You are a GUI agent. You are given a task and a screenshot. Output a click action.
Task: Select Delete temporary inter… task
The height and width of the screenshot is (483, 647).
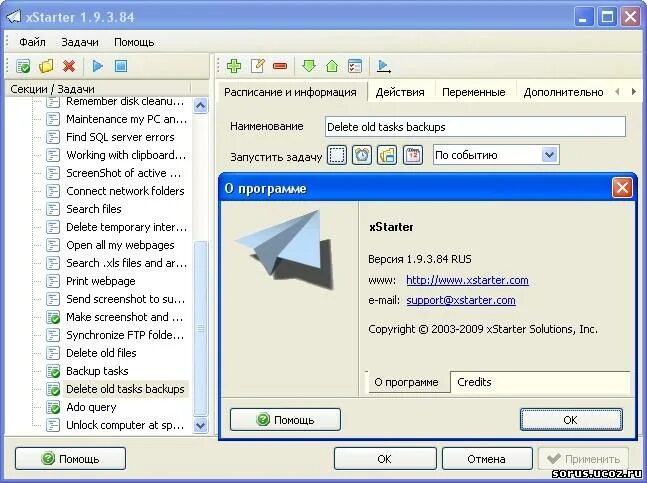(126, 227)
